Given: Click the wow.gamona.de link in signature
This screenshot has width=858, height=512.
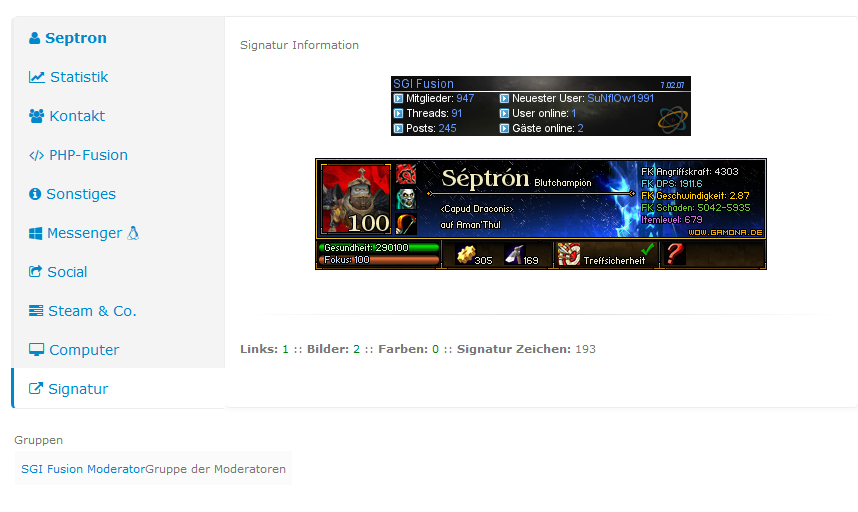Looking at the screenshot, I should 725,232.
